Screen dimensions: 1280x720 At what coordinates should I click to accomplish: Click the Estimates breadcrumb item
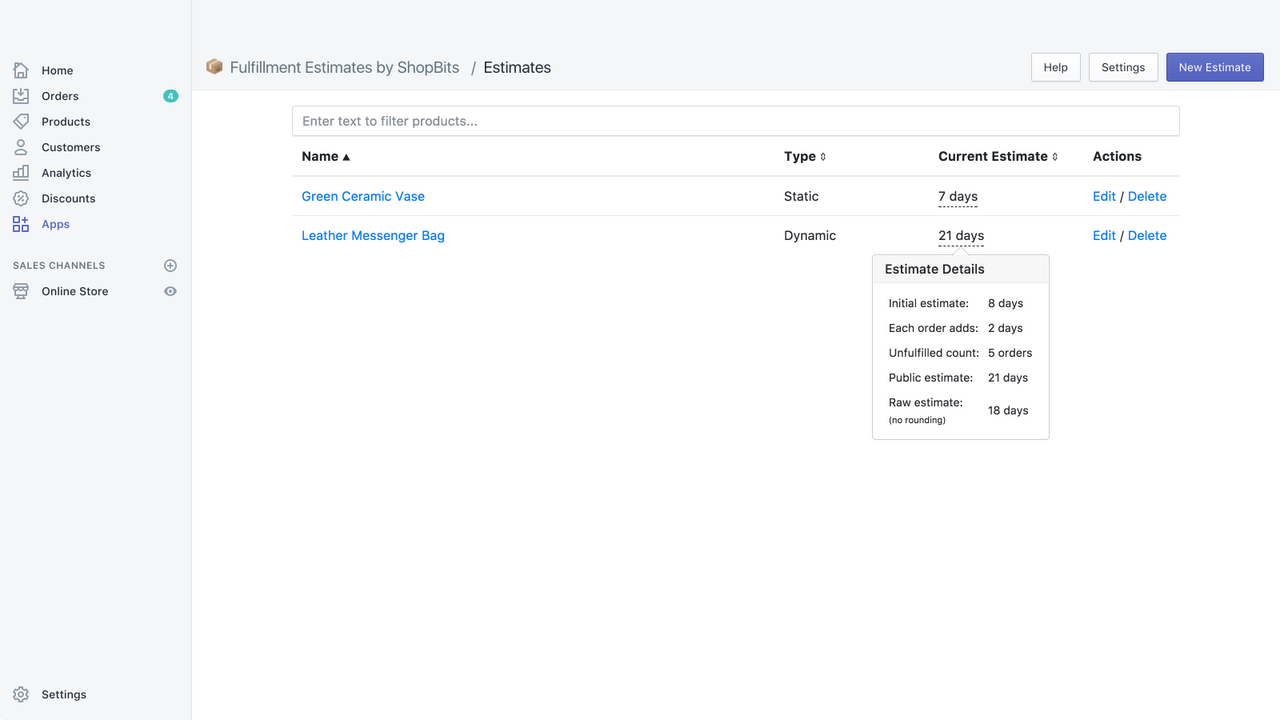pos(517,68)
